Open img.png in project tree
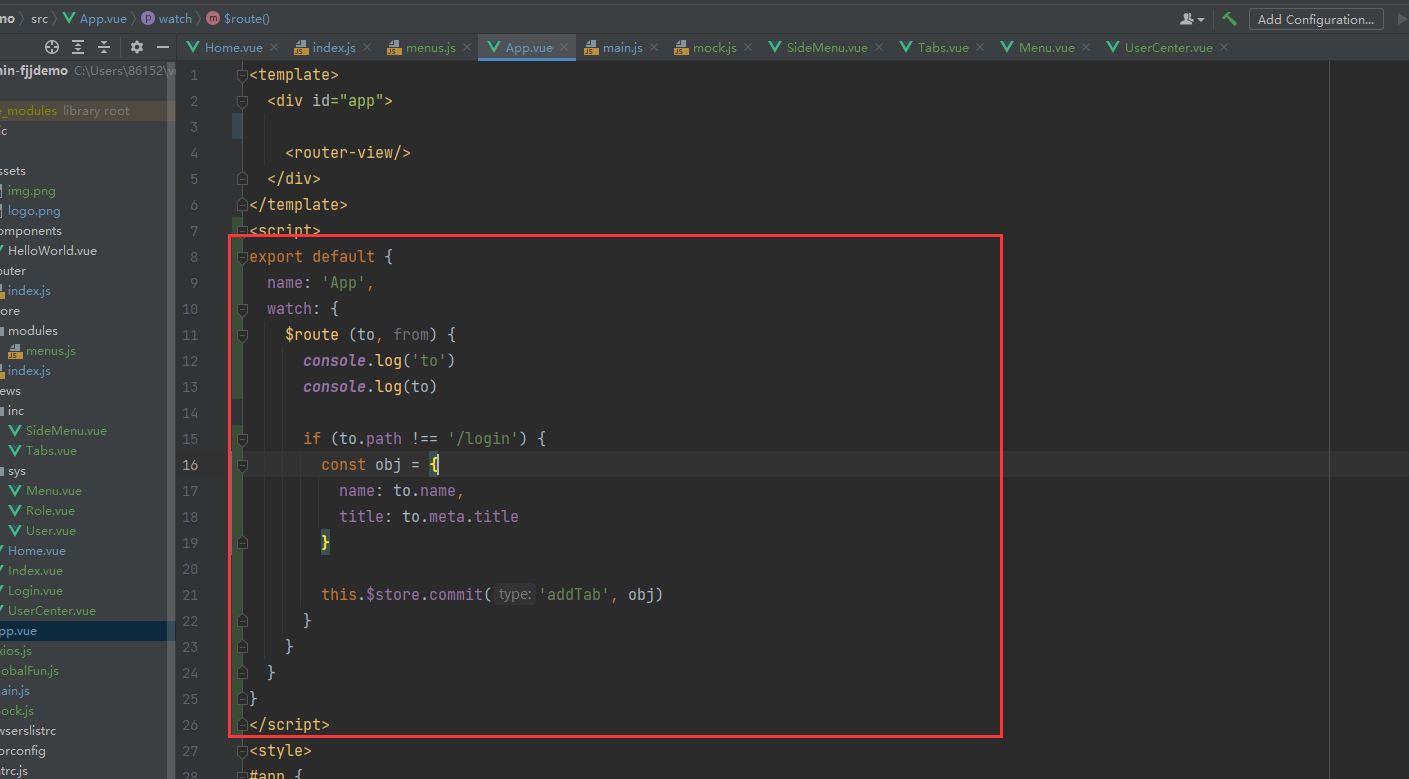 point(31,191)
